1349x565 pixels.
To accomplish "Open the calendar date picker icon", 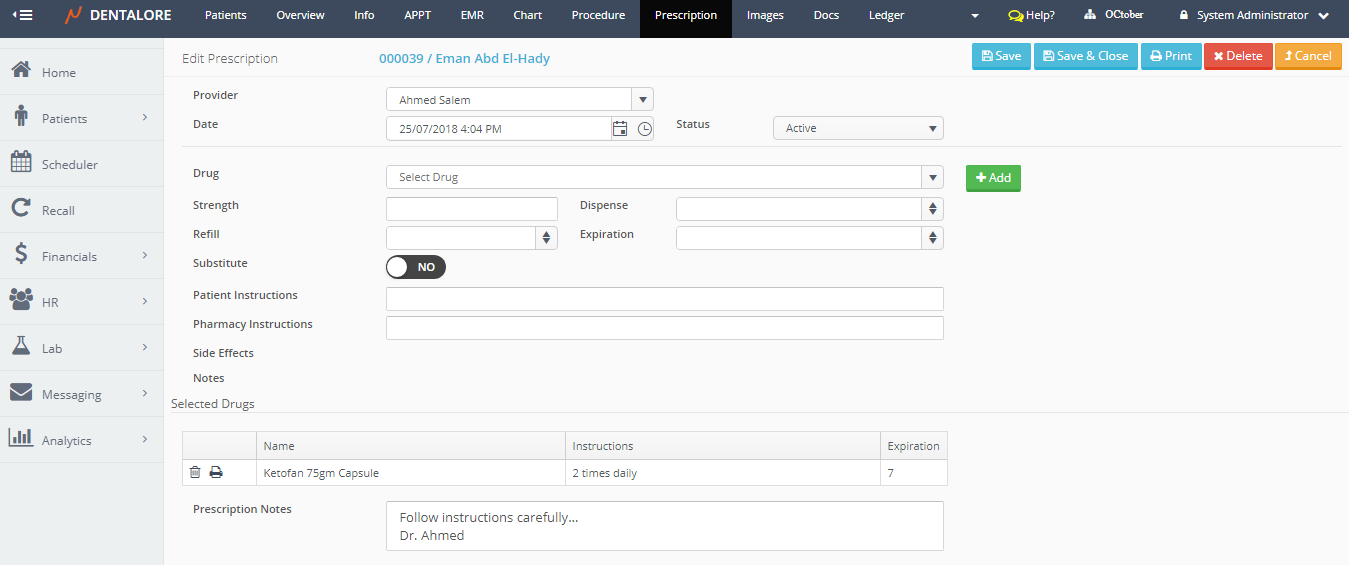I will click(x=620, y=128).
